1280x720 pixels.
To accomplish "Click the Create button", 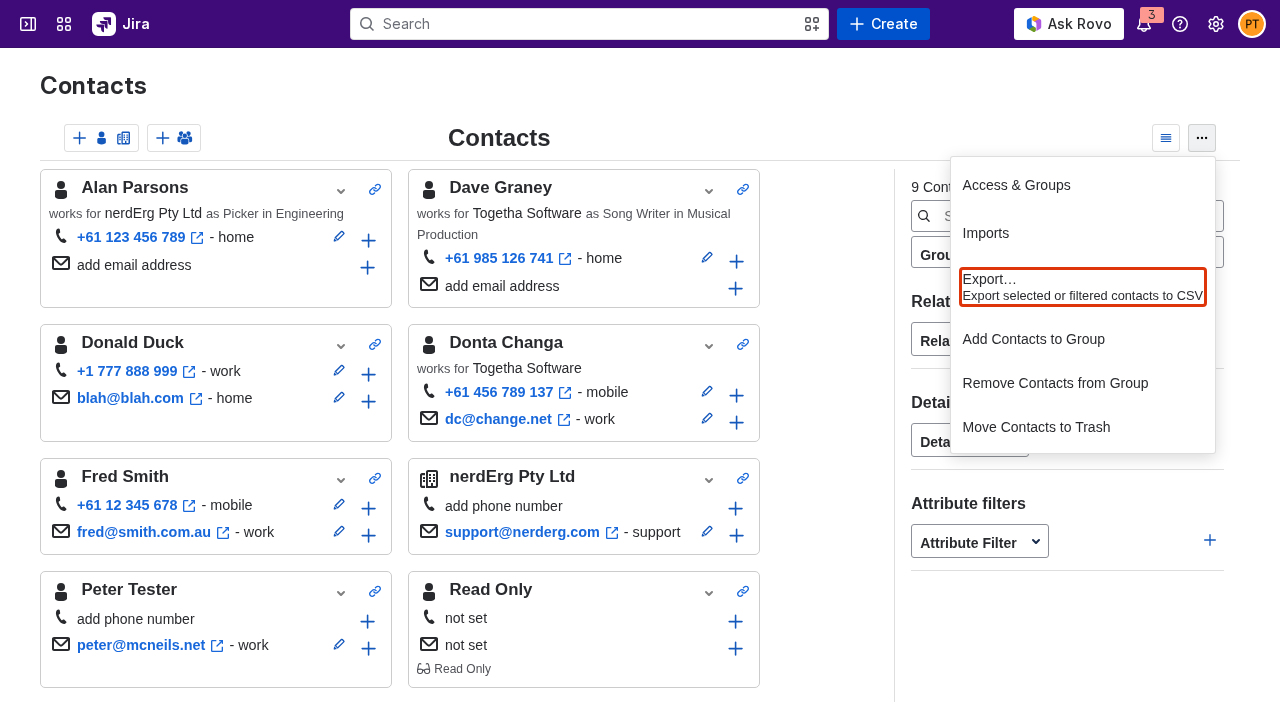I will click(x=883, y=24).
